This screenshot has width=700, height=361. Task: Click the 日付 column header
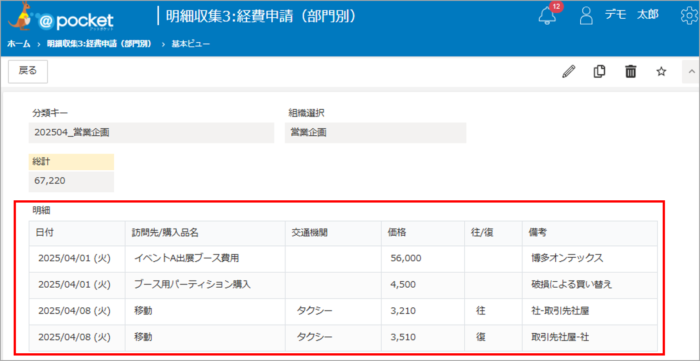point(77,233)
